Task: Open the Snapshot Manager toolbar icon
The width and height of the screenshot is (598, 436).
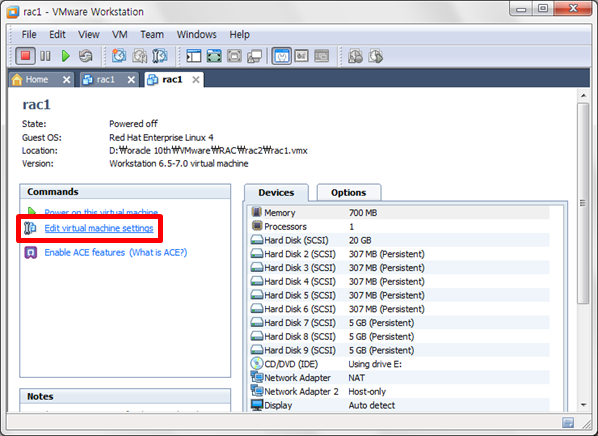Action: click(160, 56)
